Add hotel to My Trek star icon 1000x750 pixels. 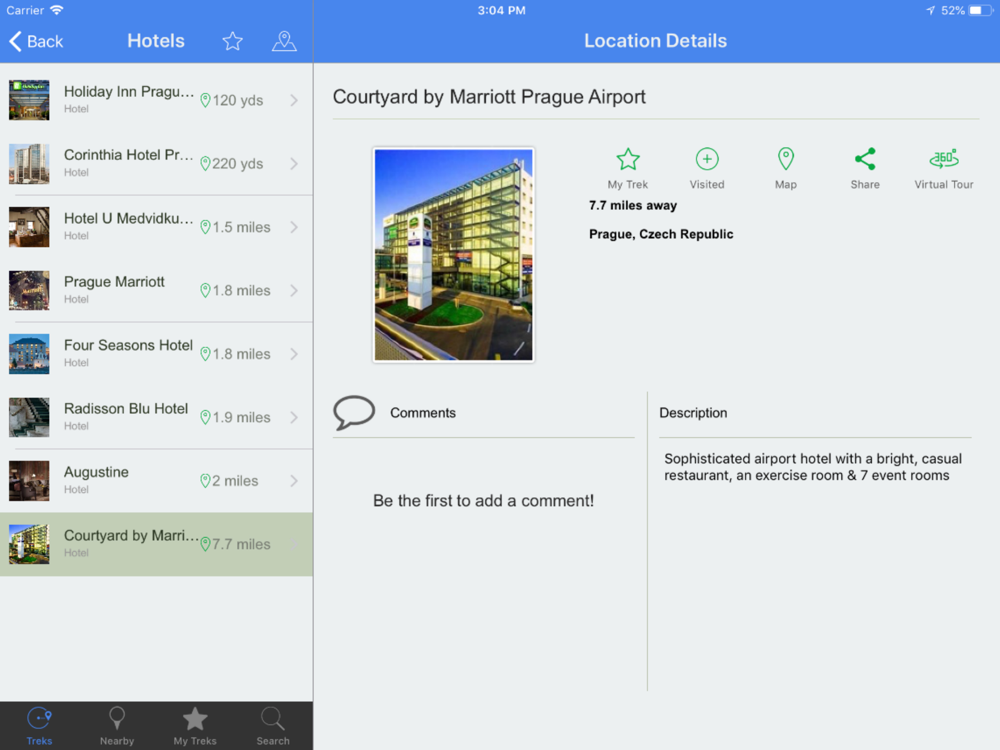point(628,159)
